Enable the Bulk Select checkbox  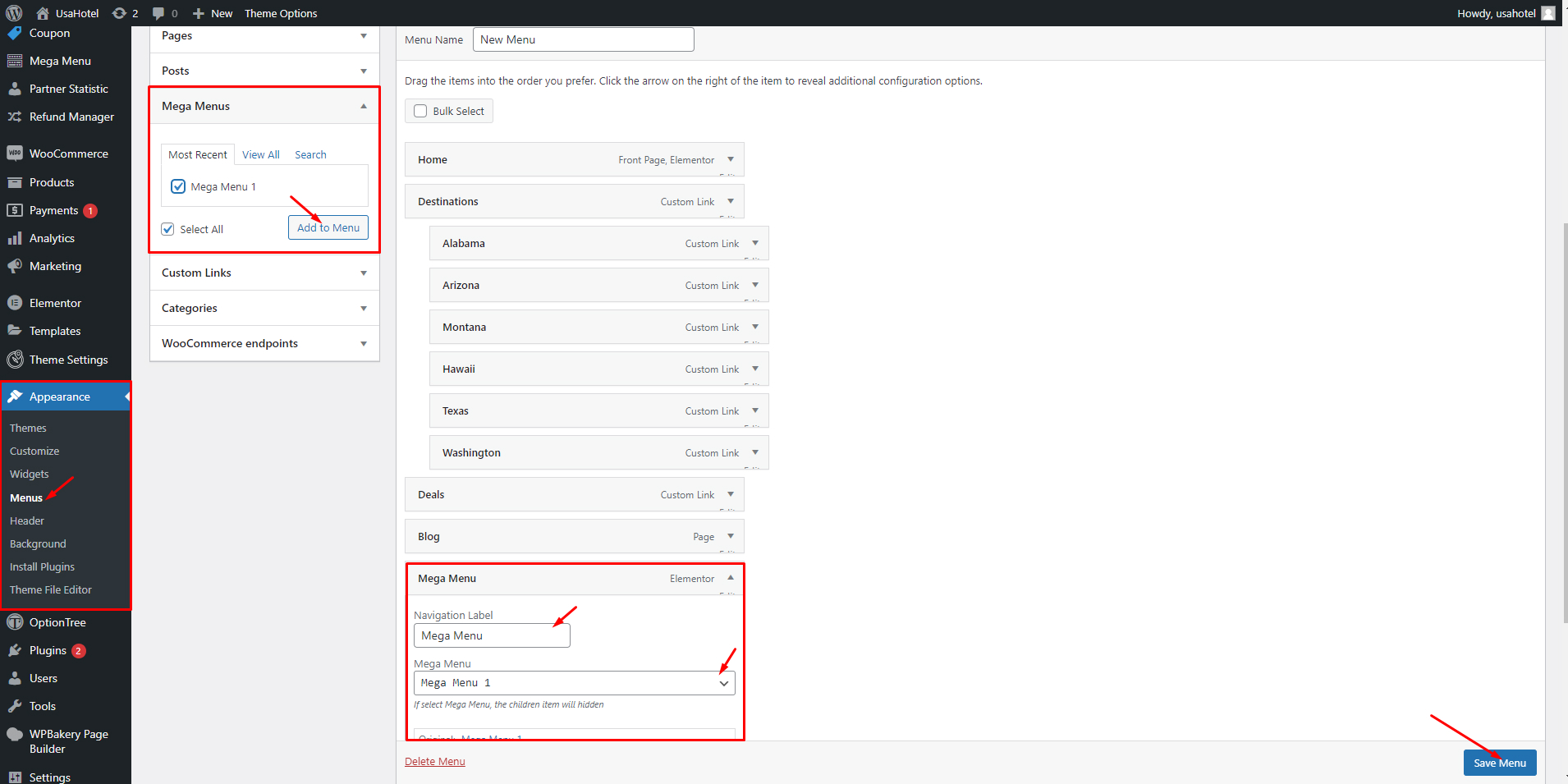click(x=420, y=111)
